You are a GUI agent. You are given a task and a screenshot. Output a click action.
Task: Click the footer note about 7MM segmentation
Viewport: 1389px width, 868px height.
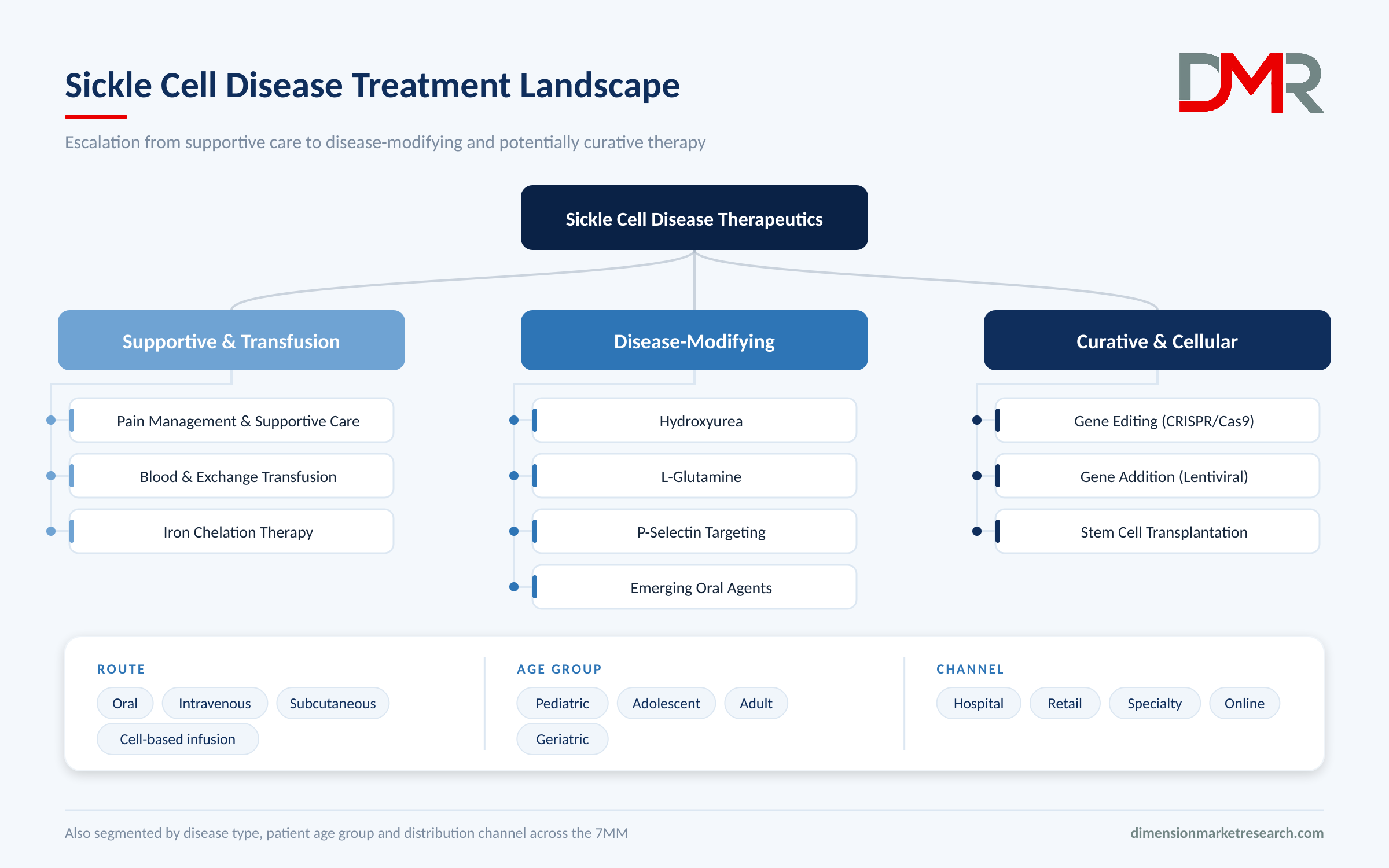coord(346,833)
